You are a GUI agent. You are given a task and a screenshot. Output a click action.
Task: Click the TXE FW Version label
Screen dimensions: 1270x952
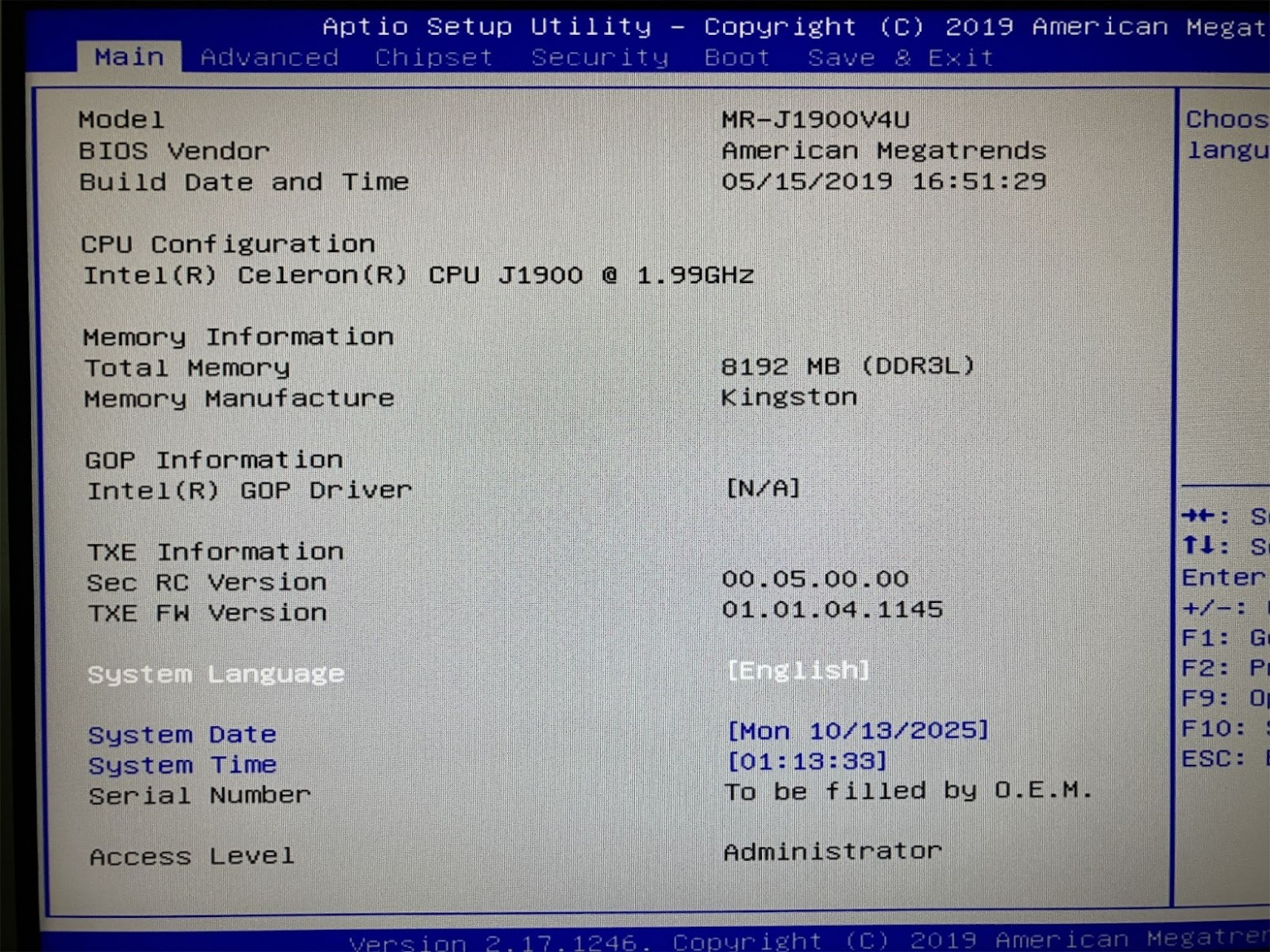click(x=208, y=613)
